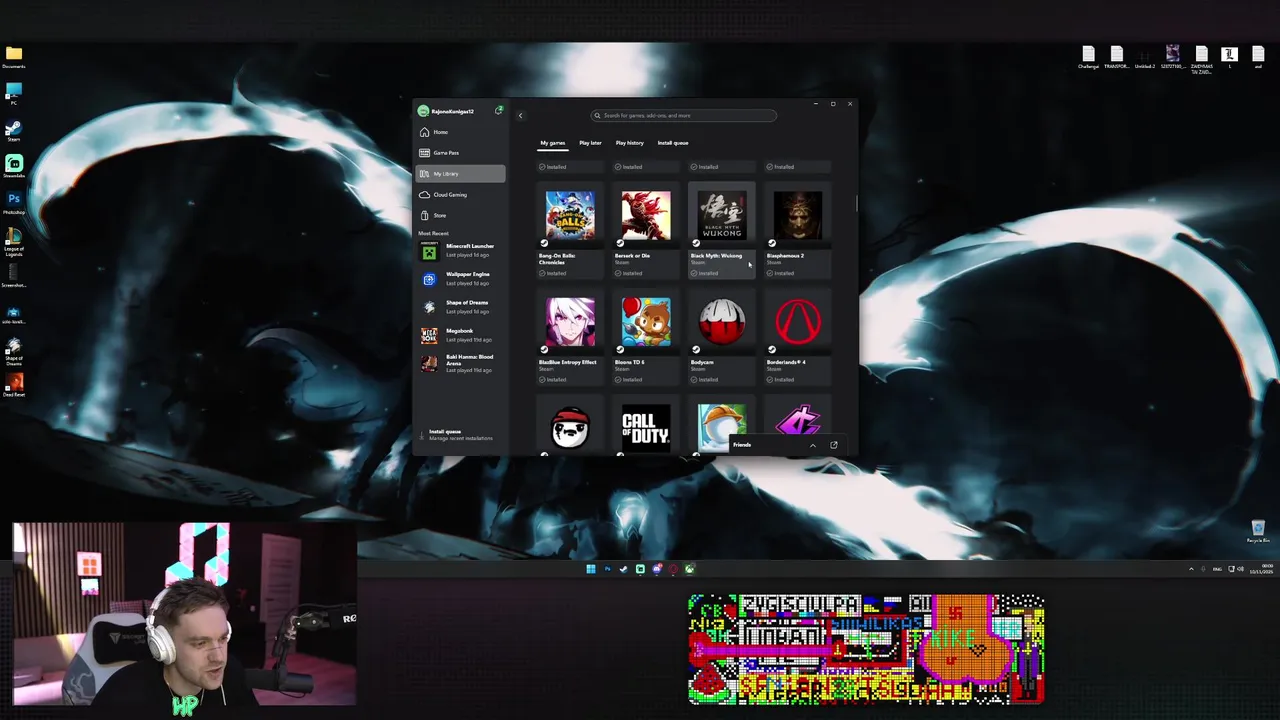The width and height of the screenshot is (1280, 720).
Task: Open the Store from the sidebar
Action: 460,215
